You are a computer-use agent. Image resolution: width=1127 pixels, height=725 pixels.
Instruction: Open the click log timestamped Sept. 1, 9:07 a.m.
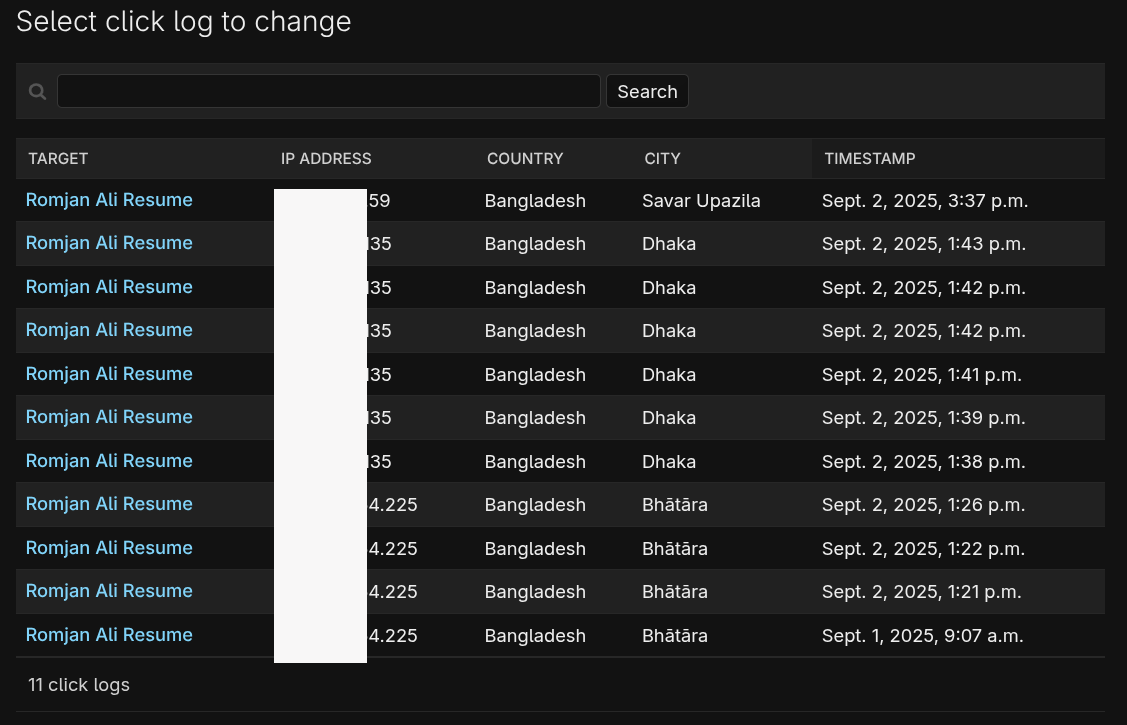pyautogui.click(x=109, y=634)
